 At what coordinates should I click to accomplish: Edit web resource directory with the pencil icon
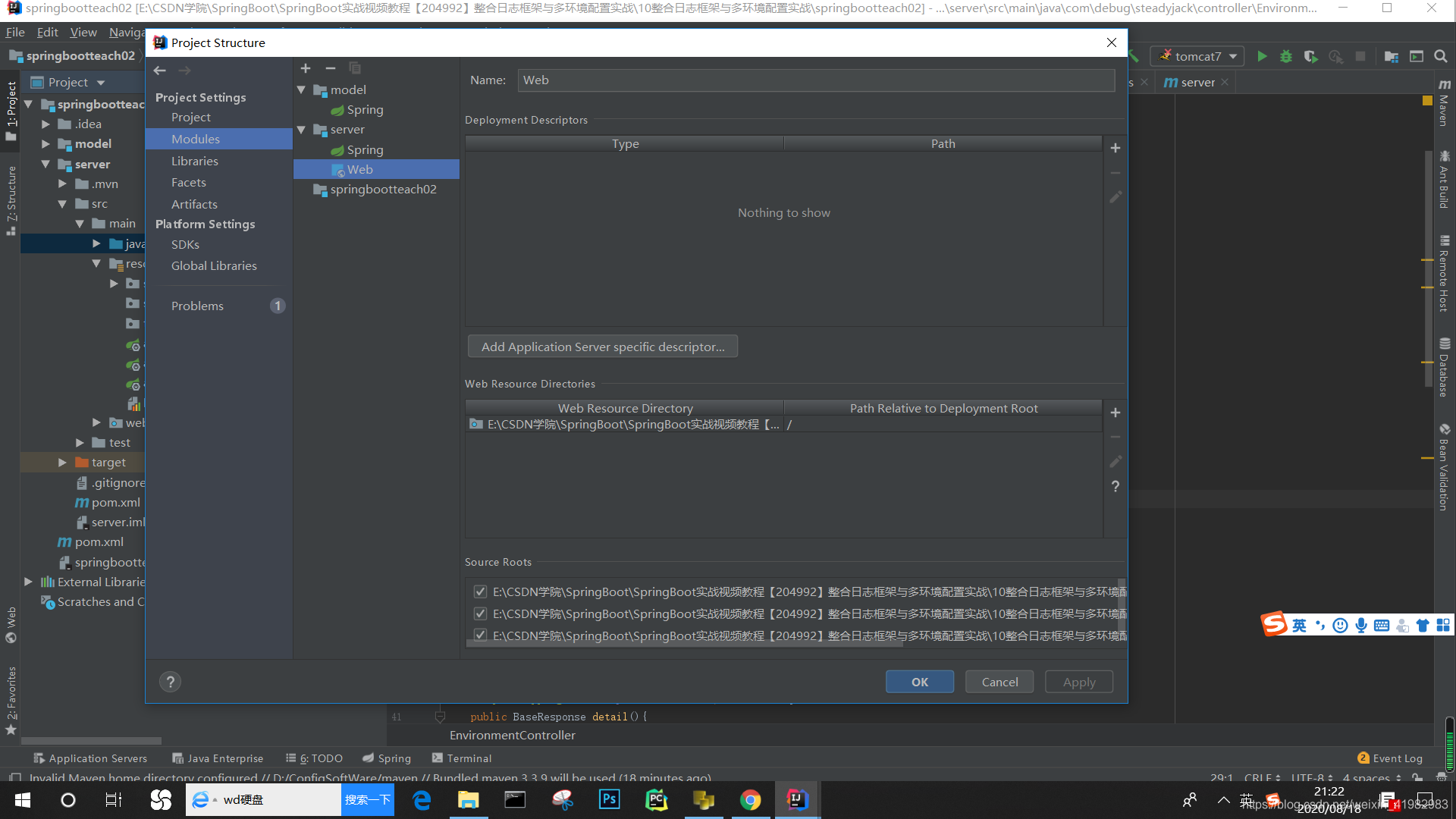1116,462
